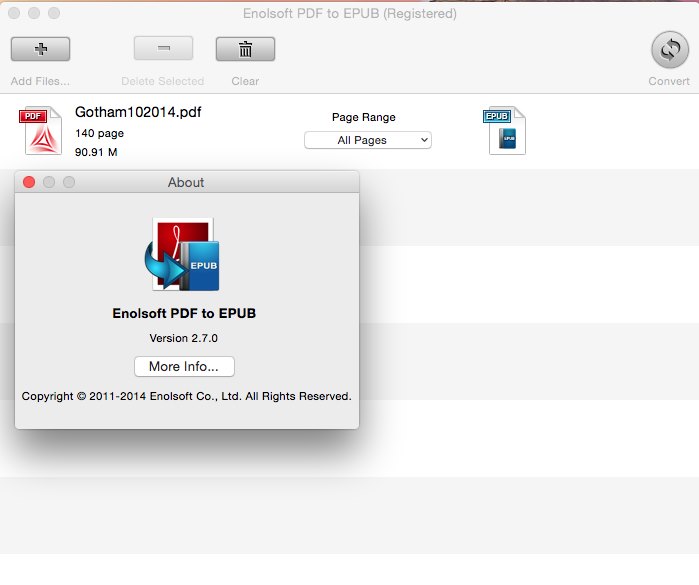Click the About dialog title
Screen dimensions: 699x585
tap(186, 182)
